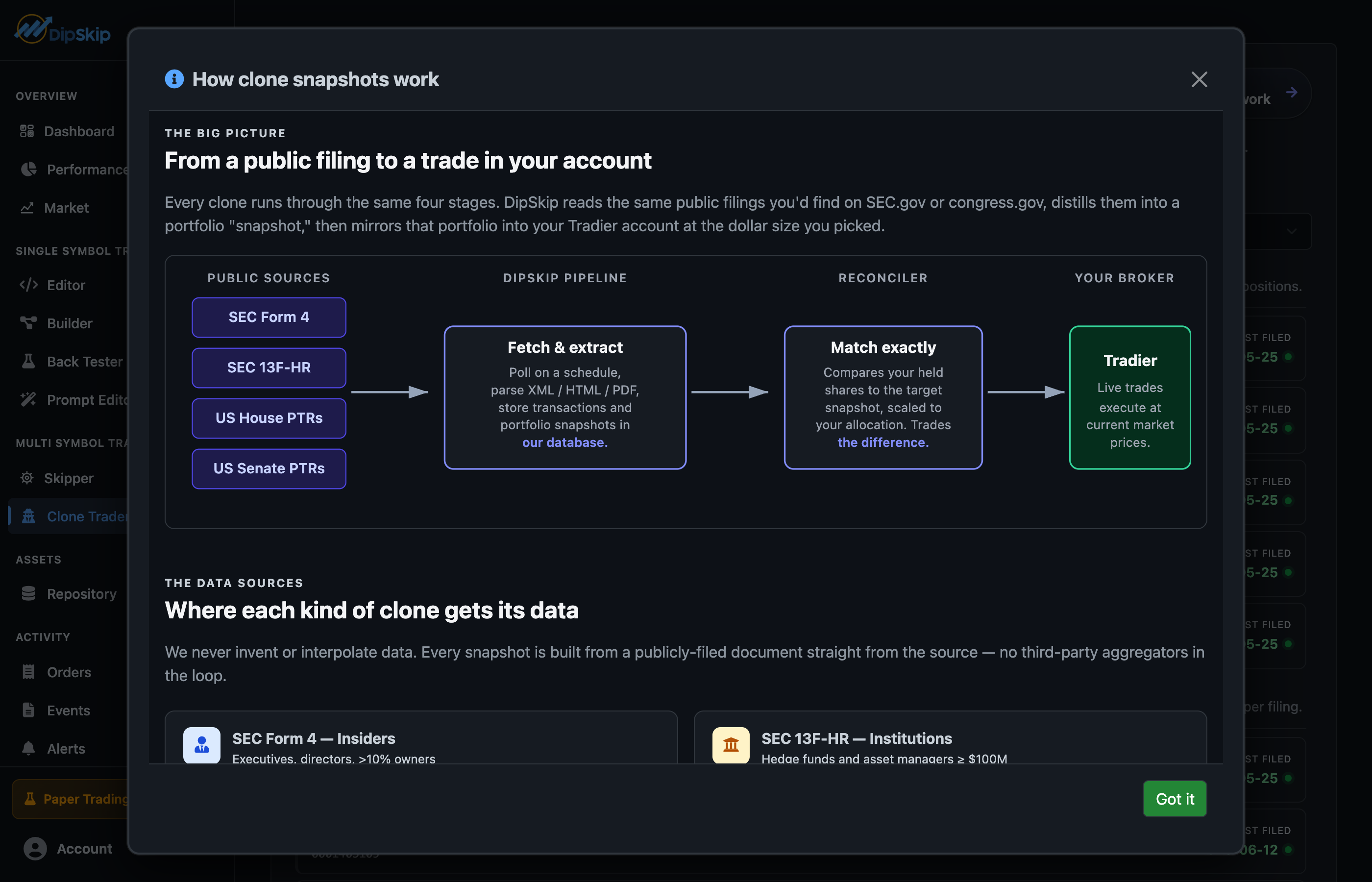Click 'Where each kind of clone' heading
The height and width of the screenshot is (882, 1372).
(371, 611)
